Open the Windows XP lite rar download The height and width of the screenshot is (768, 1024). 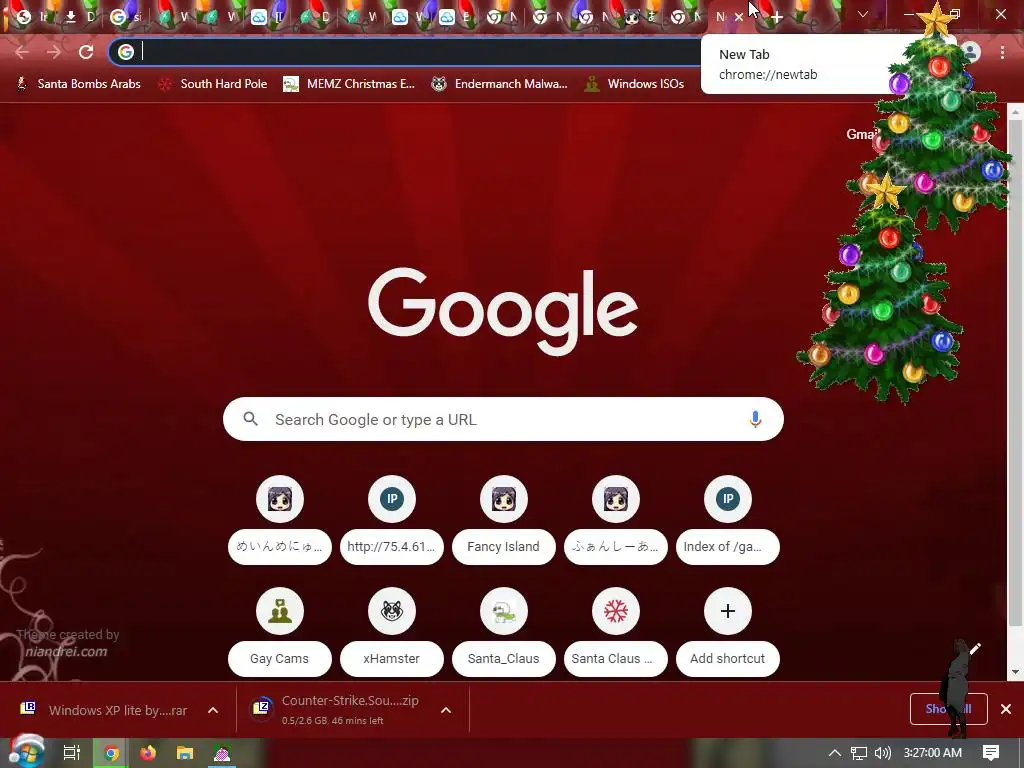coord(104,711)
